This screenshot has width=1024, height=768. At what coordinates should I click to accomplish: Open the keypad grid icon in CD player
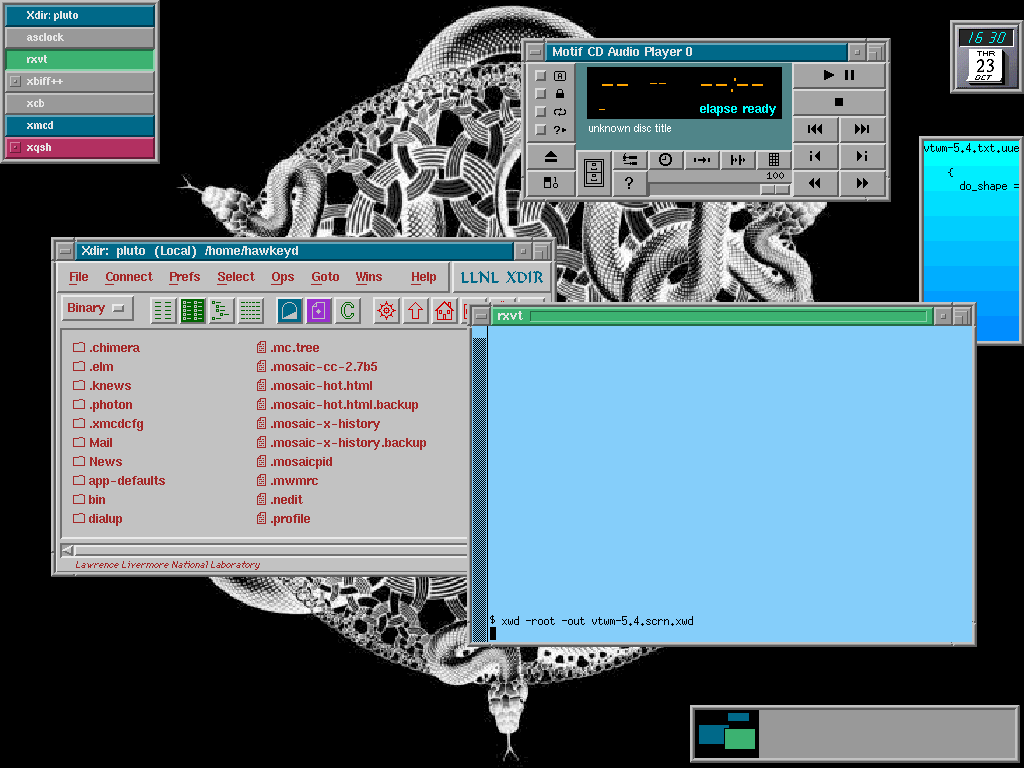pos(774,160)
